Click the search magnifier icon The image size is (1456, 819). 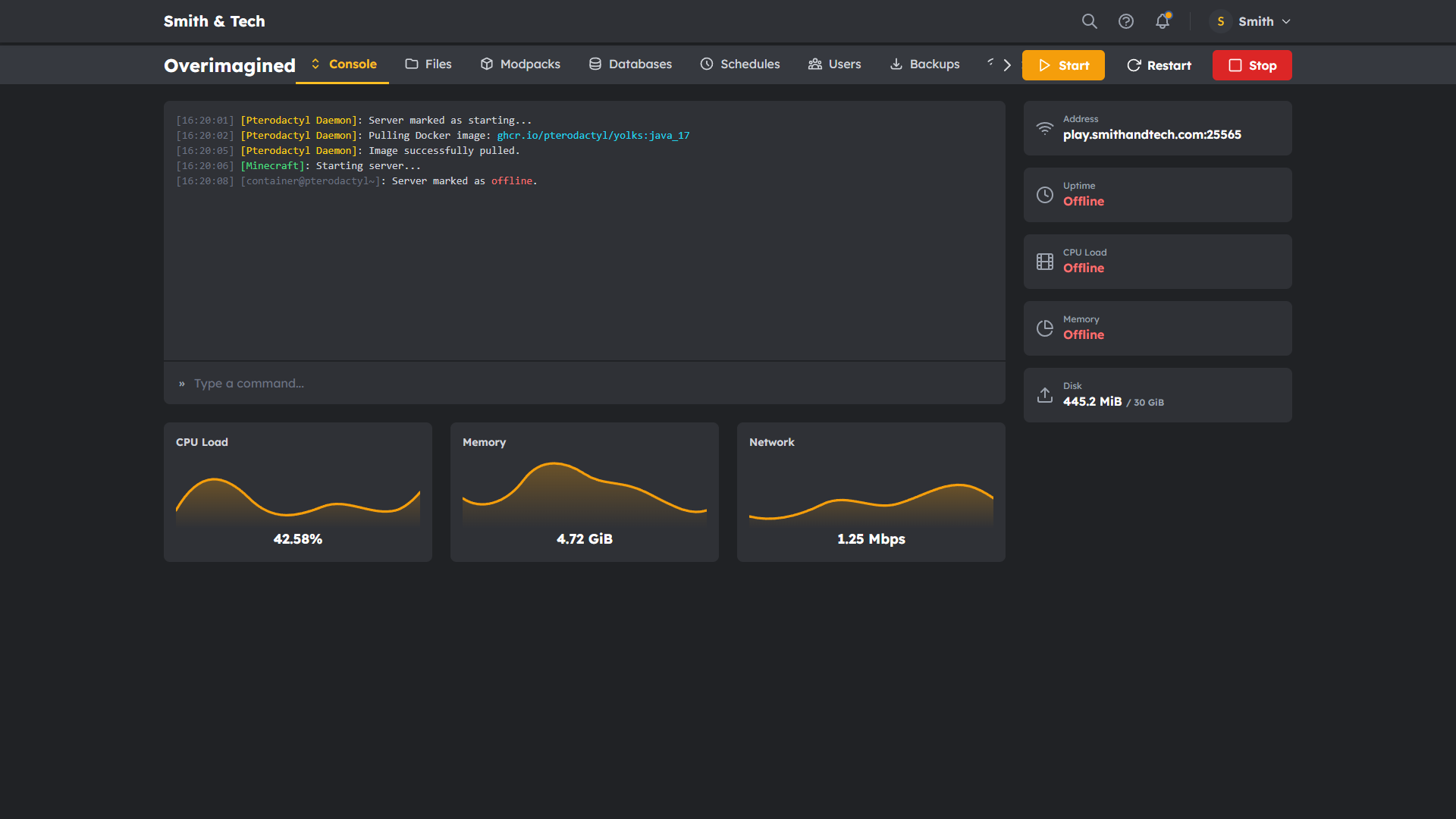point(1089,21)
